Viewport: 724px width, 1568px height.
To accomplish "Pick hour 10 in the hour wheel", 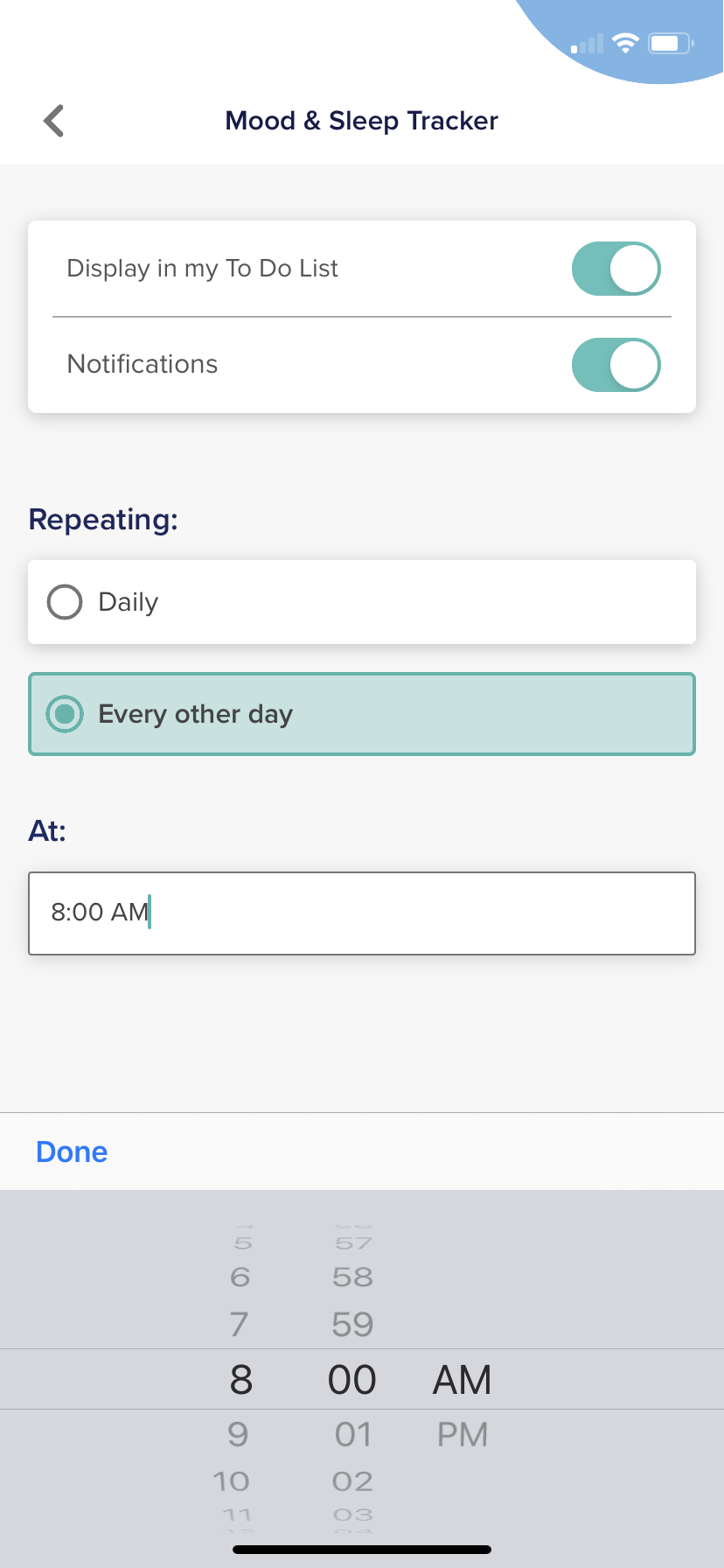I will pyautogui.click(x=231, y=1481).
